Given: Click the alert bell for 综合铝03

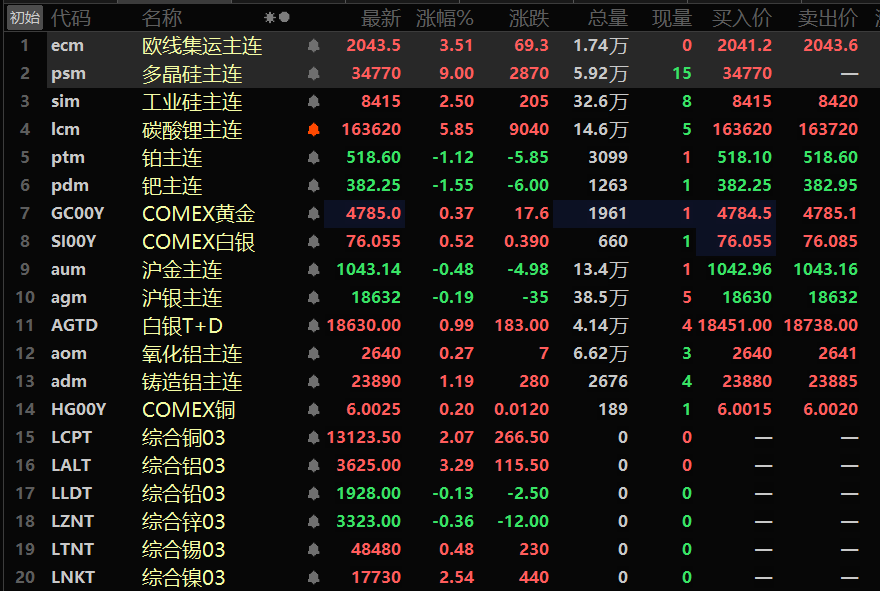Looking at the screenshot, I should pyautogui.click(x=314, y=465).
